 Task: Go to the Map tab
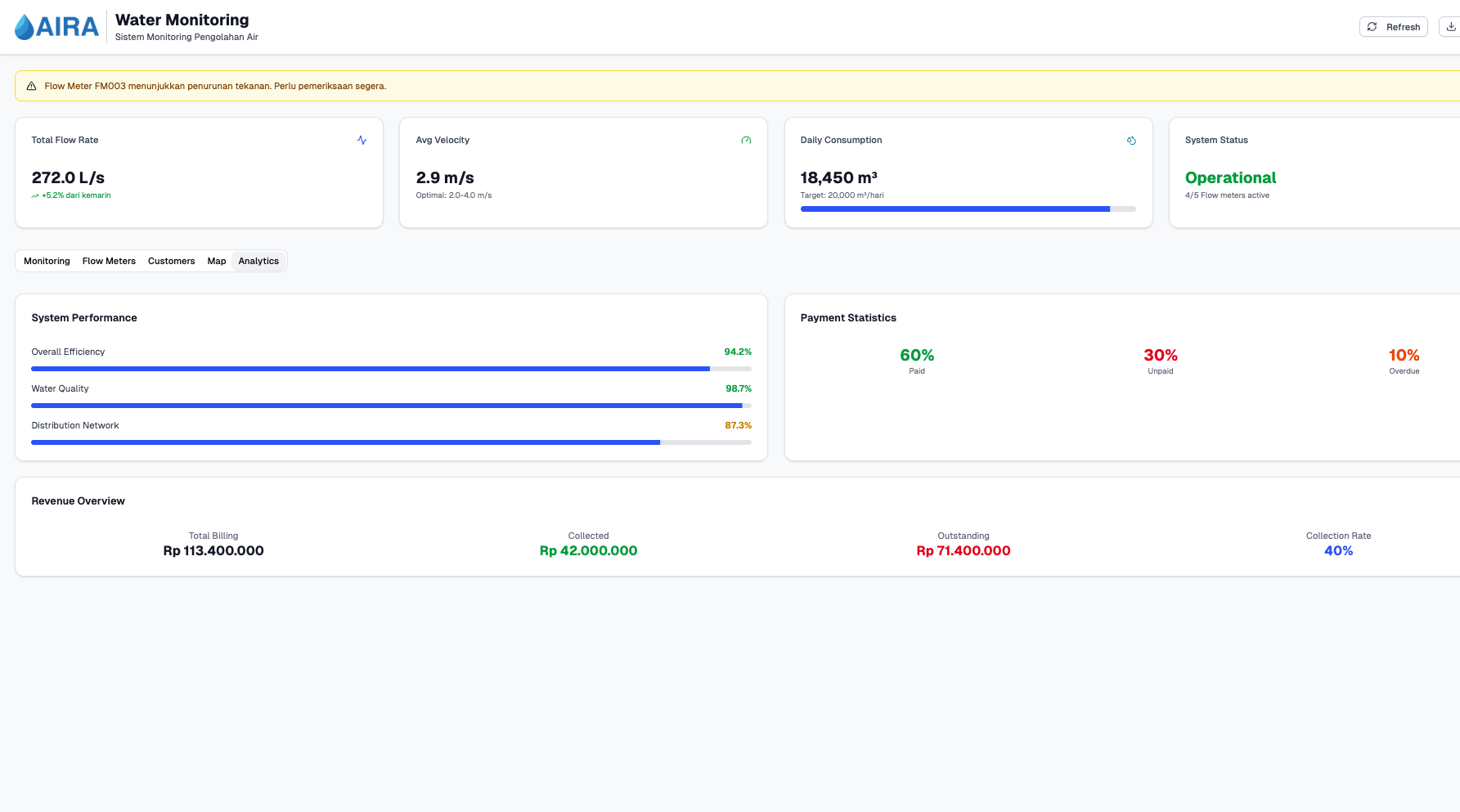click(x=216, y=261)
